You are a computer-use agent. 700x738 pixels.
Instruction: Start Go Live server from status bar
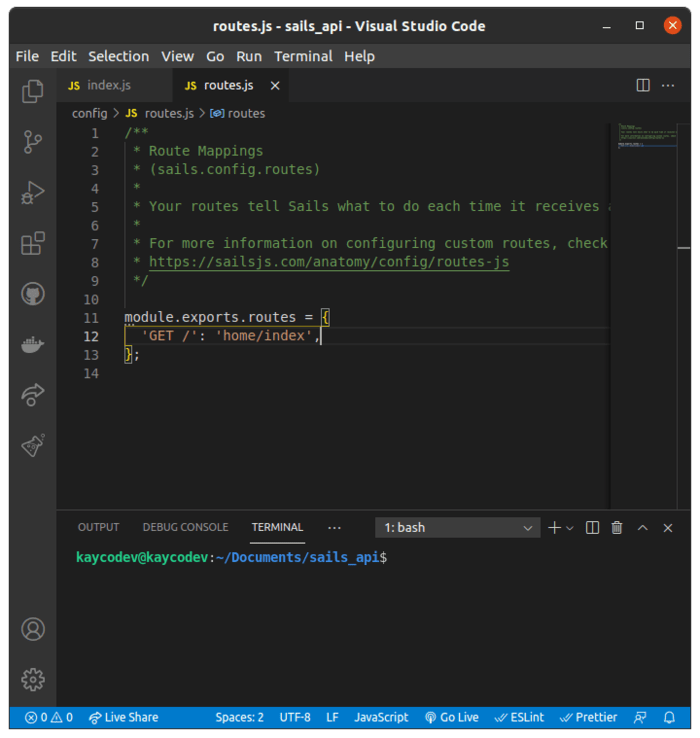[x=452, y=717]
